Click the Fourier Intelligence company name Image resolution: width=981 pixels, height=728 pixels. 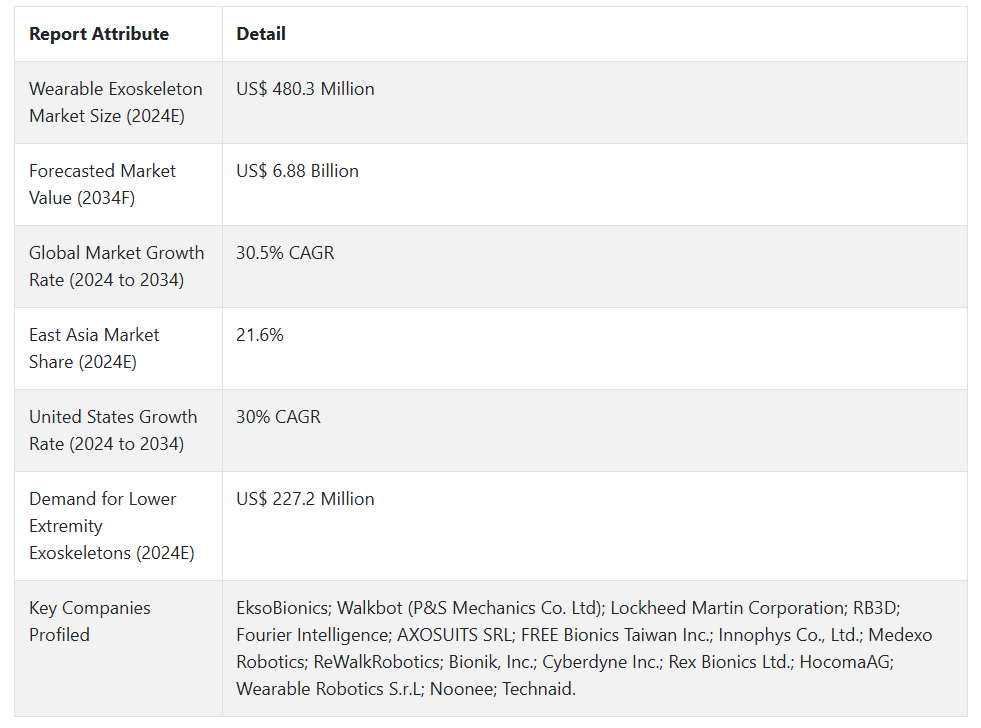coord(311,635)
